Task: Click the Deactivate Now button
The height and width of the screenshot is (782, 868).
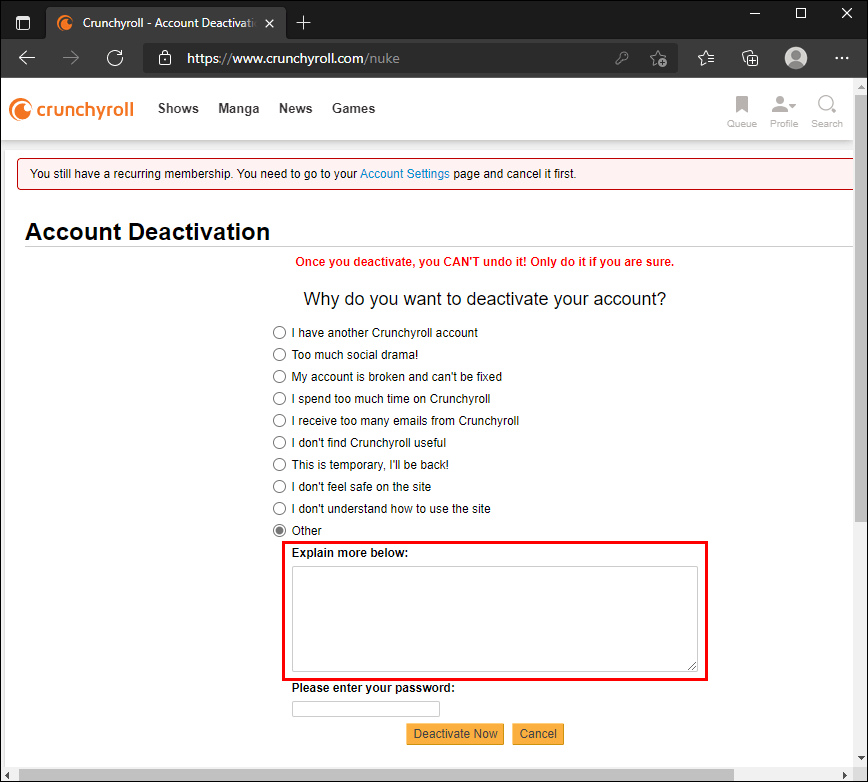Action: 455,734
